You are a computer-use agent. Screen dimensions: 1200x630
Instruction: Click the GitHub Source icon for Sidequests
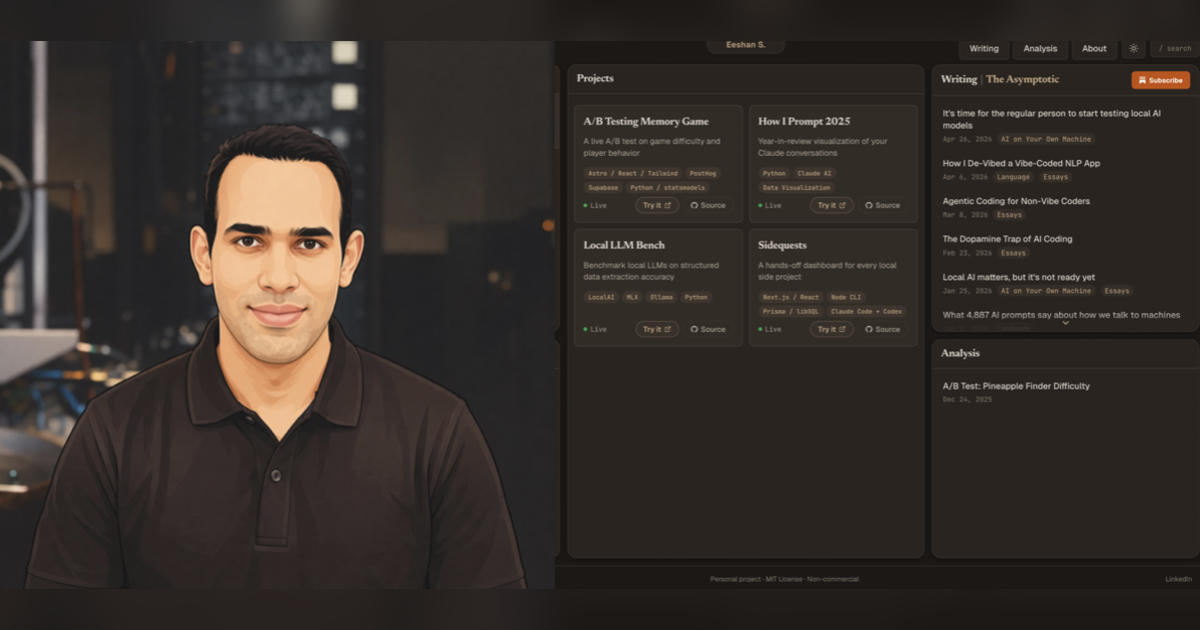(869, 329)
